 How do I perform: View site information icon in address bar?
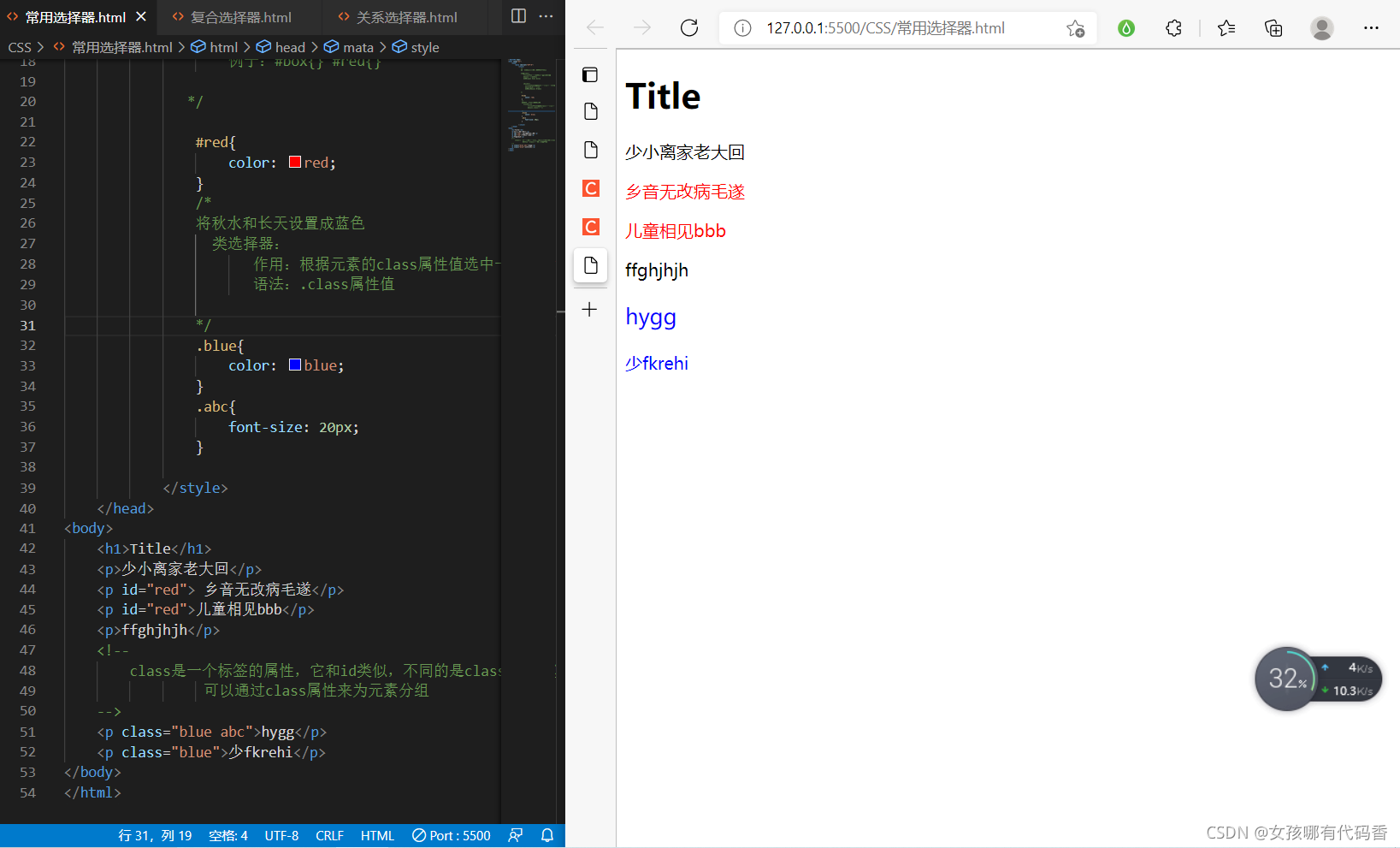pyautogui.click(x=742, y=28)
